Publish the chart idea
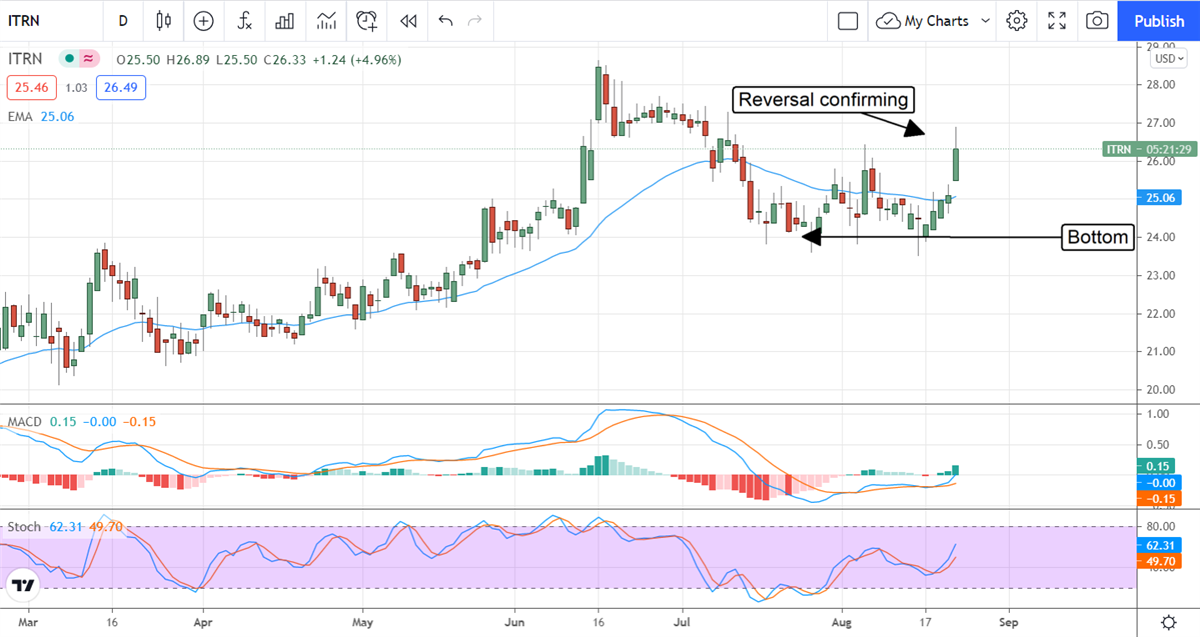This screenshot has height=637, width=1200. click(x=1159, y=20)
